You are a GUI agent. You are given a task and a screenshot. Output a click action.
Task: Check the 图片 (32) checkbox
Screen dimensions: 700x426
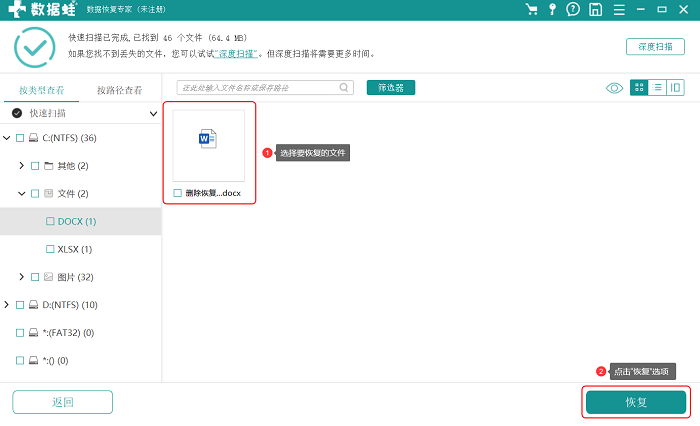coord(35,277)
